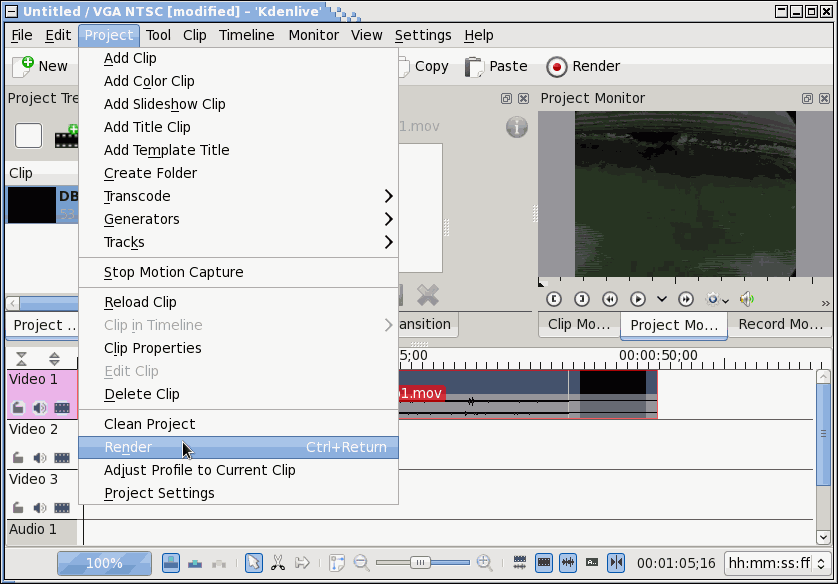Lock the Video 2 track
Image resolution: width=838 pixels, height=584 pixels.
coord(18,458)
